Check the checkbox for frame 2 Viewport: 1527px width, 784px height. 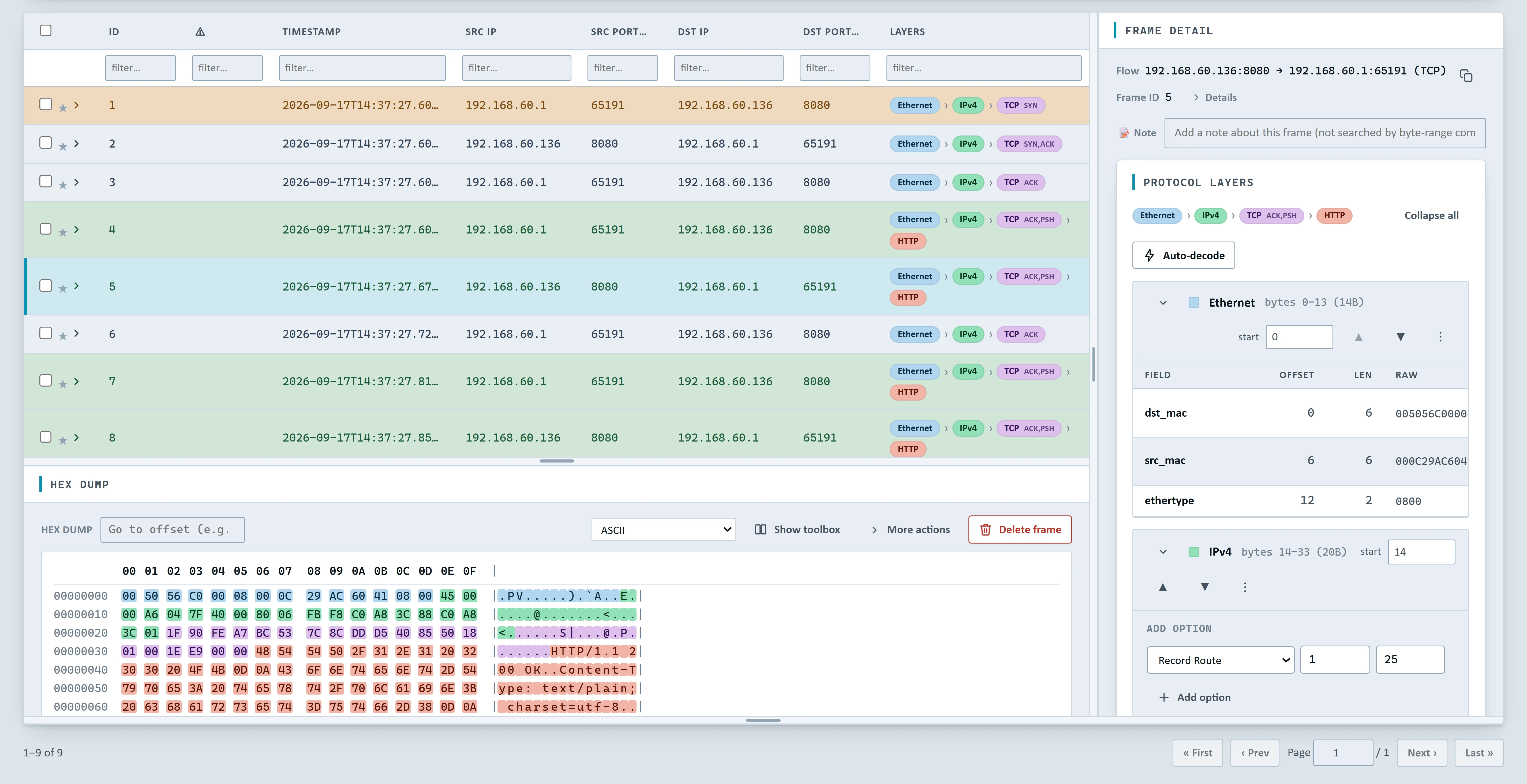[x=46, y=142]
